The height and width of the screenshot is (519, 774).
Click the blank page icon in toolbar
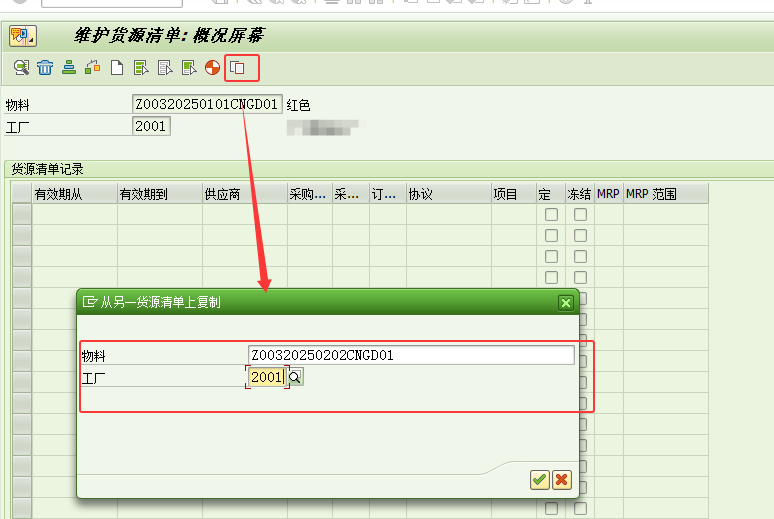coord(117,68)
